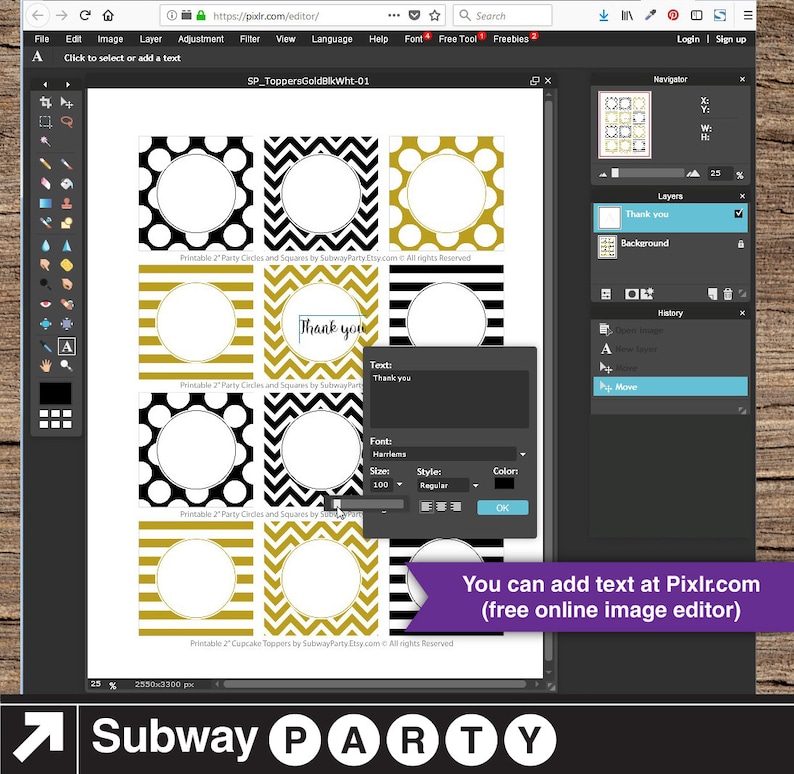
Task: Select the Magic Wand tool
Action: coord(46,141)
